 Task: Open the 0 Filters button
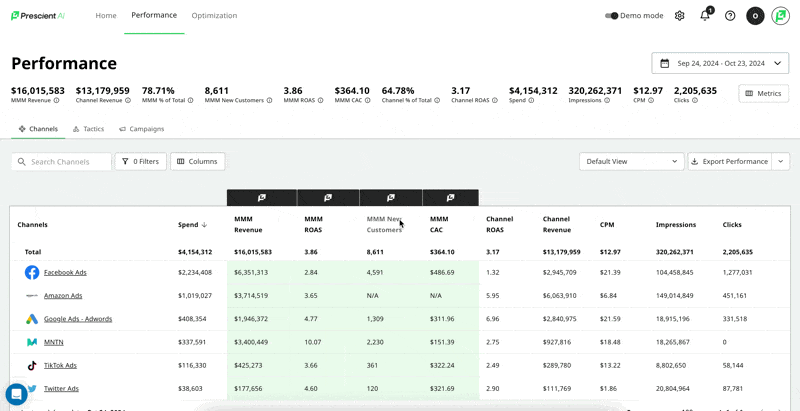(x=141, y=161)
